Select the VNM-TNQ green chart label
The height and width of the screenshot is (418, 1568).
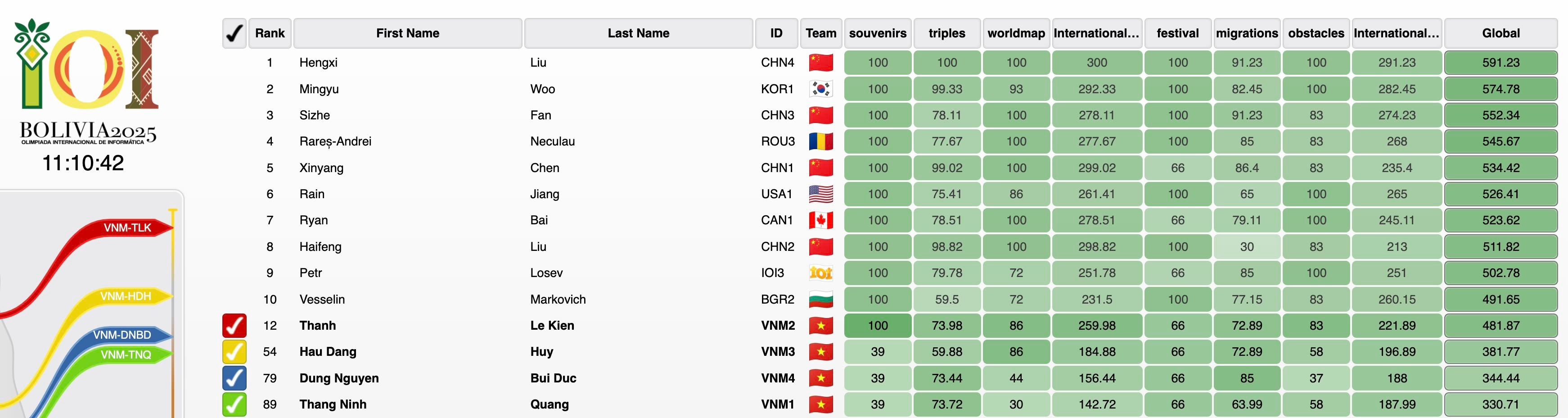[126, 354]
